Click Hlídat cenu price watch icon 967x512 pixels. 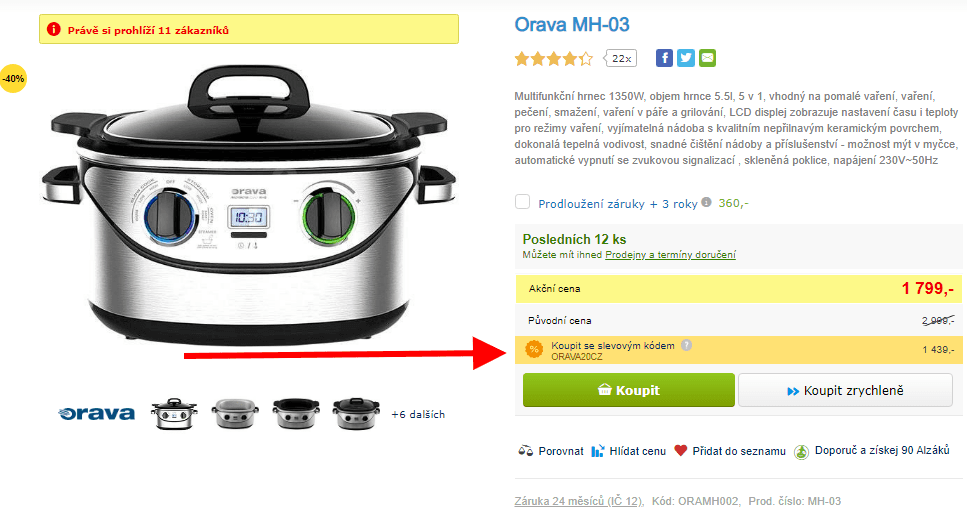click(x=598, y=451)
